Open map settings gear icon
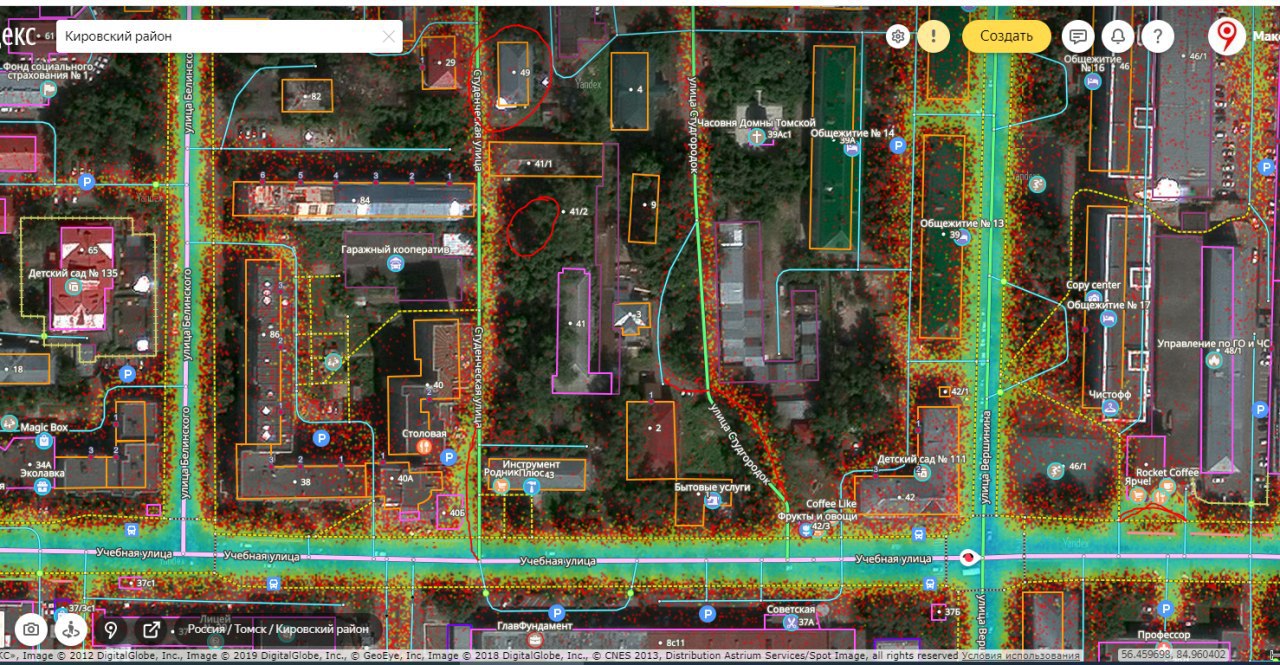1280x665 pixels. [x=899, y=36]
